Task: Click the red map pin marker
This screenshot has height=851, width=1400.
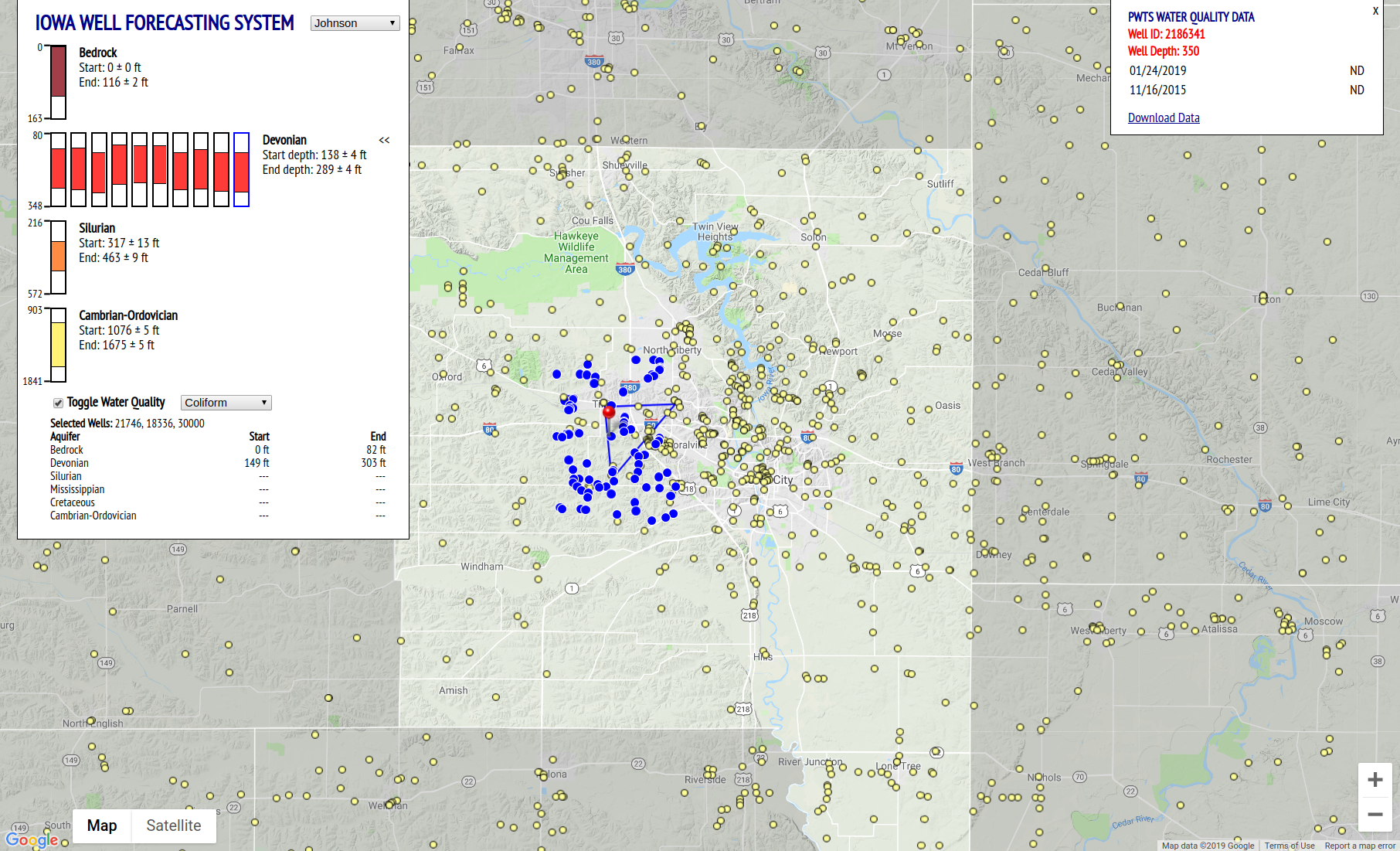Action: tap(609, 411)
